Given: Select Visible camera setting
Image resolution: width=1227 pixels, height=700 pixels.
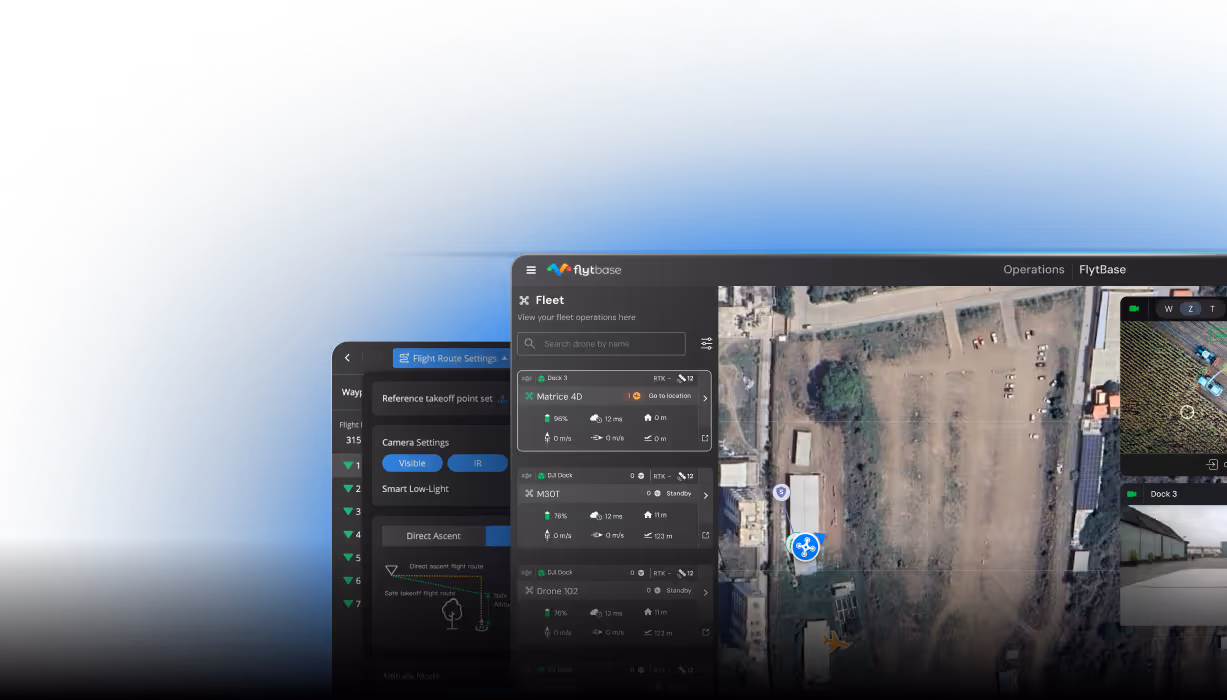Looking at the screenshot, I should coord(412,463).
